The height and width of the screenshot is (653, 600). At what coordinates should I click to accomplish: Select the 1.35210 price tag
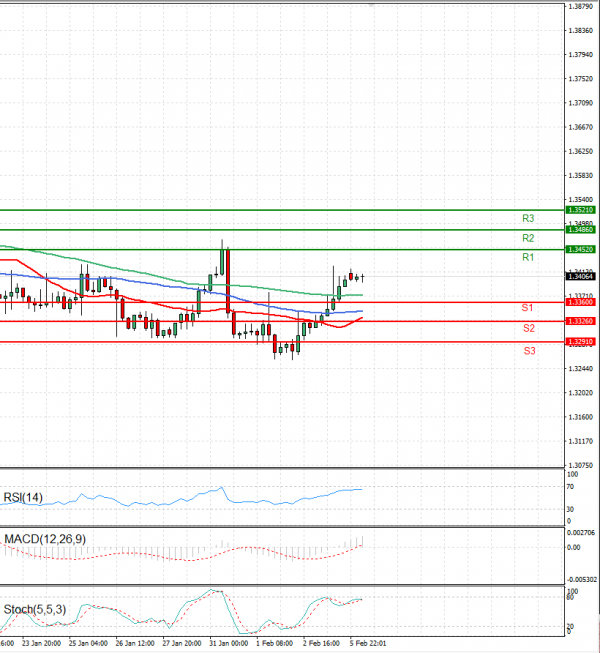(581, 210)
